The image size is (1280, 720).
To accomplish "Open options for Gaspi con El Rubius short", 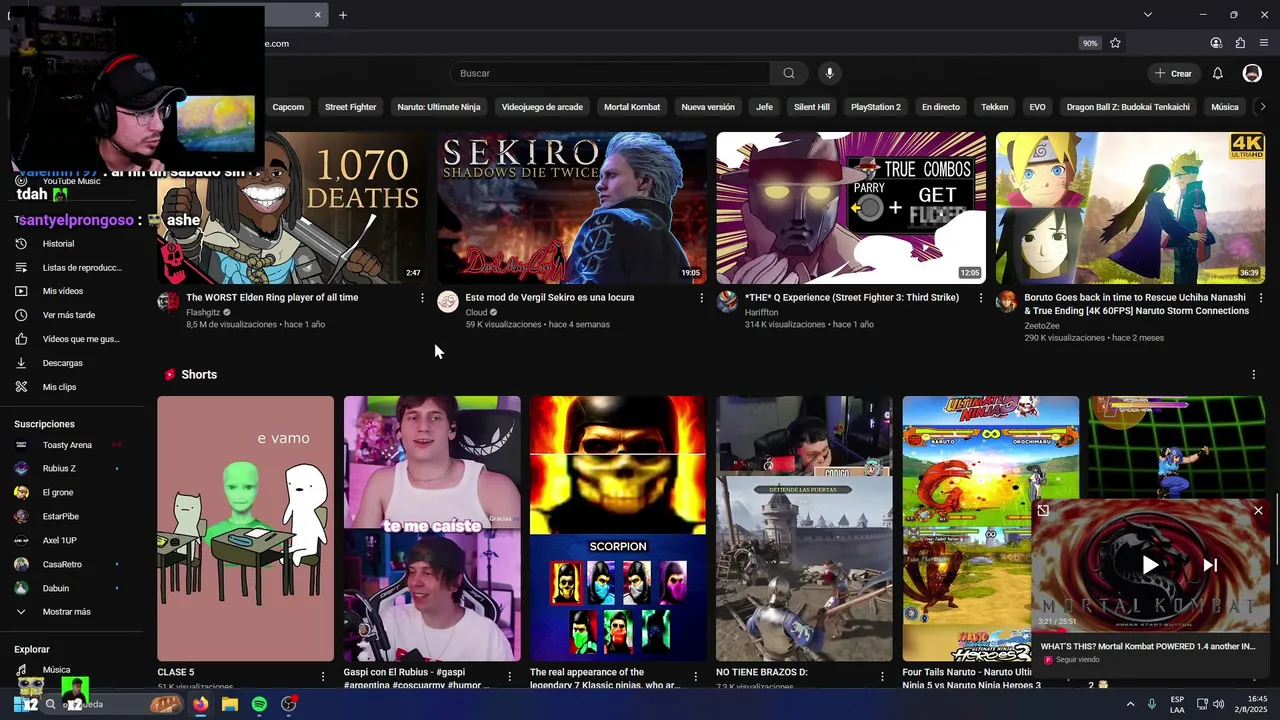I will (x=509, y=677).
